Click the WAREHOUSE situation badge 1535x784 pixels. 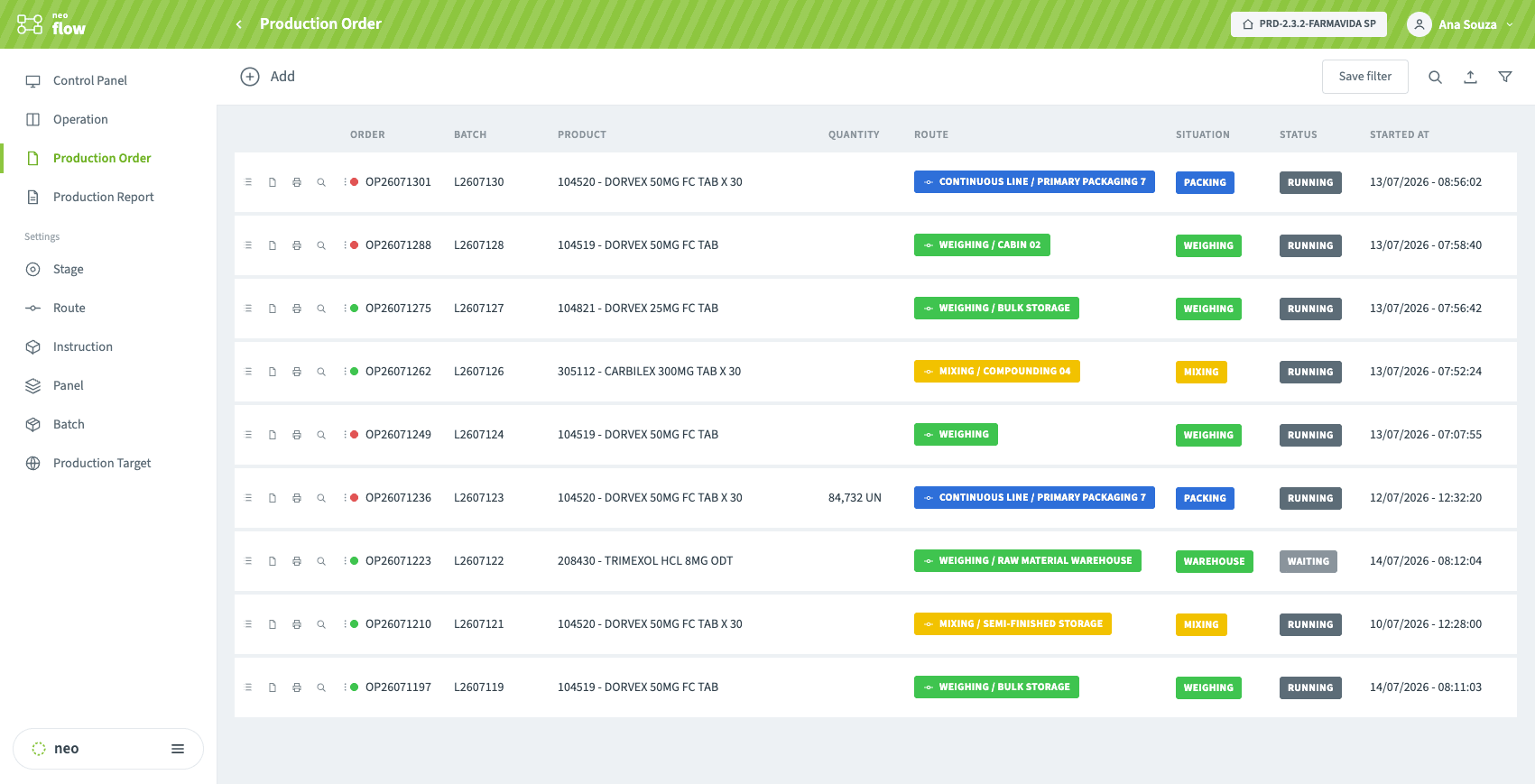click(1214, 561)
